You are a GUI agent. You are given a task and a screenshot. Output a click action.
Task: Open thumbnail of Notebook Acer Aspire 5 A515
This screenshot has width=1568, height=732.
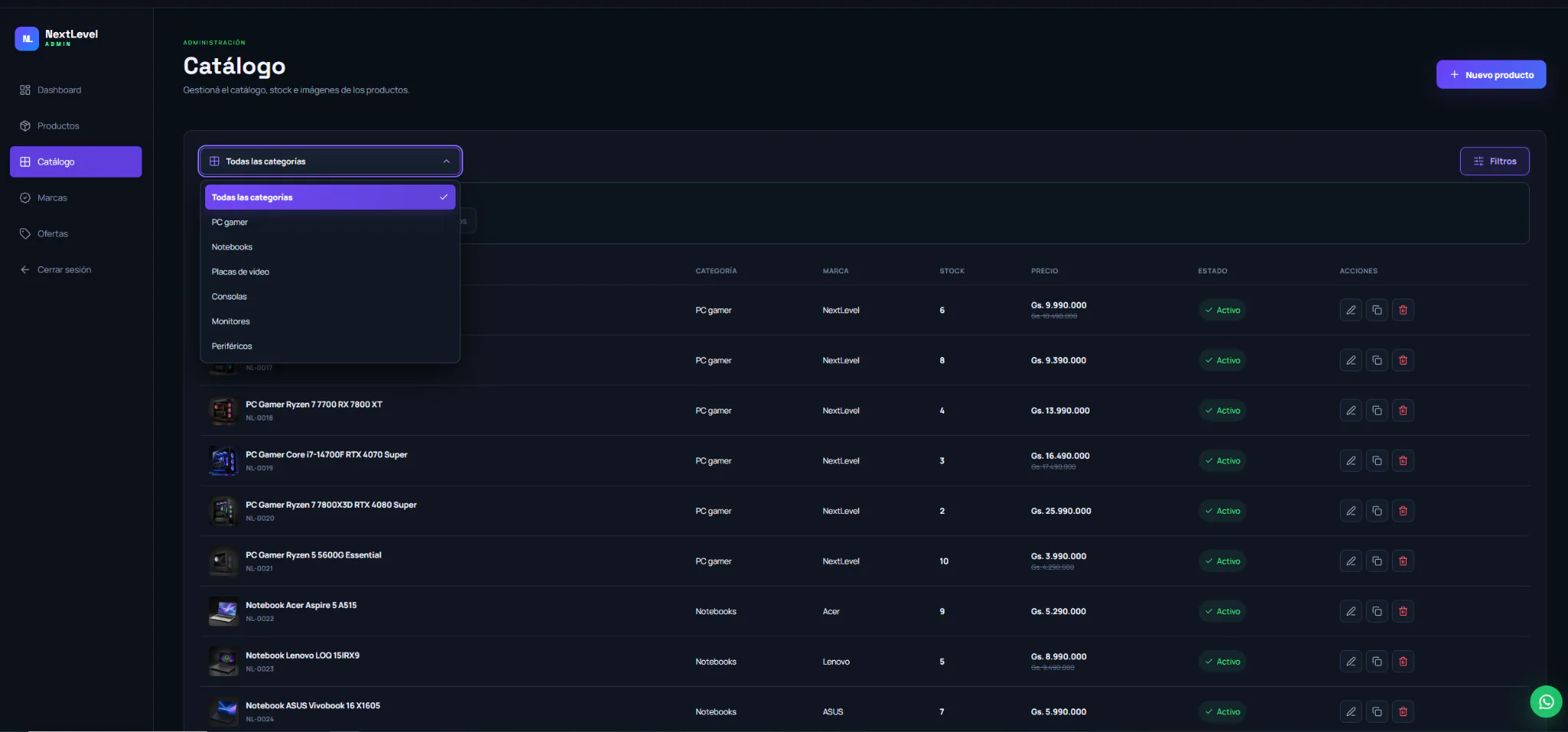click(224, 611)
